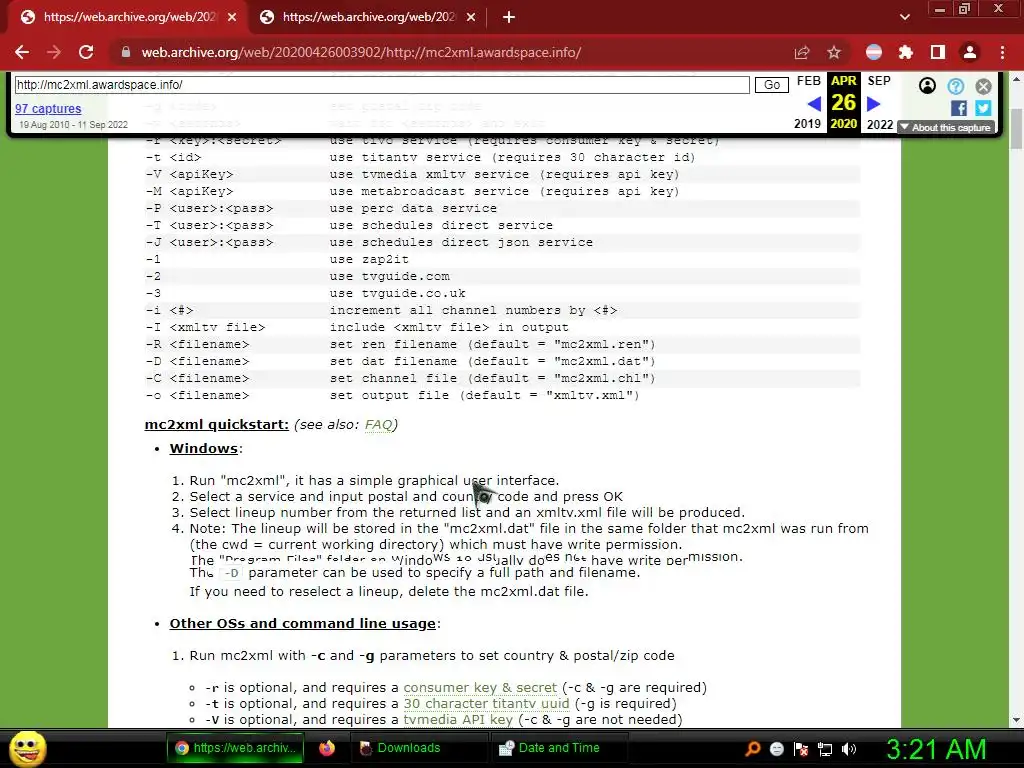Image resolution: width=1024 pixels, height=768 pixels.
Task: Click the 'mc2xml quickstart:' heading
Action: coord(216,424)
